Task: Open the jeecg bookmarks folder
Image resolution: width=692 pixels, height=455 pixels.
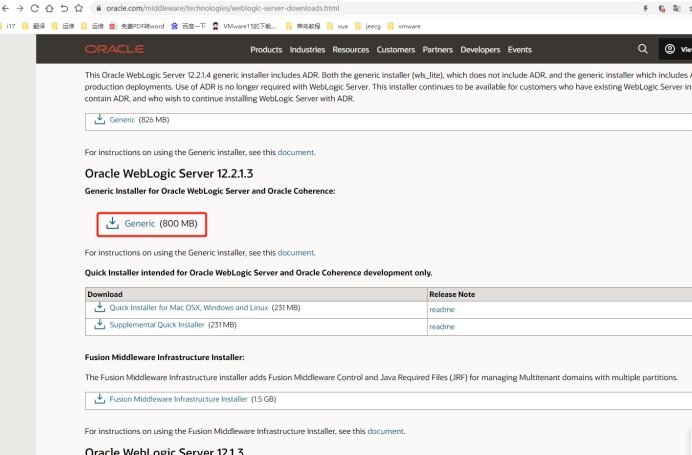Action: [x=368, y=26]
